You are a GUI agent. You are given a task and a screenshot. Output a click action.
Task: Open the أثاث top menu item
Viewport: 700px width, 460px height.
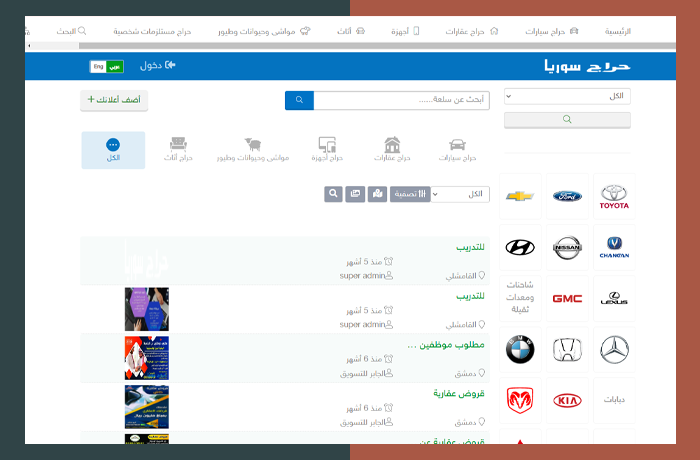[351, 31]
